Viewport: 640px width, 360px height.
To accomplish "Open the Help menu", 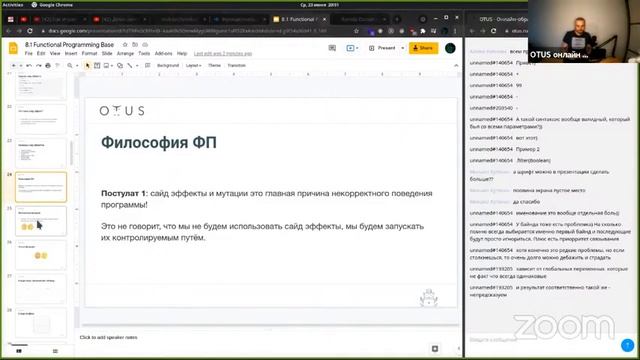I will [182, 53].
